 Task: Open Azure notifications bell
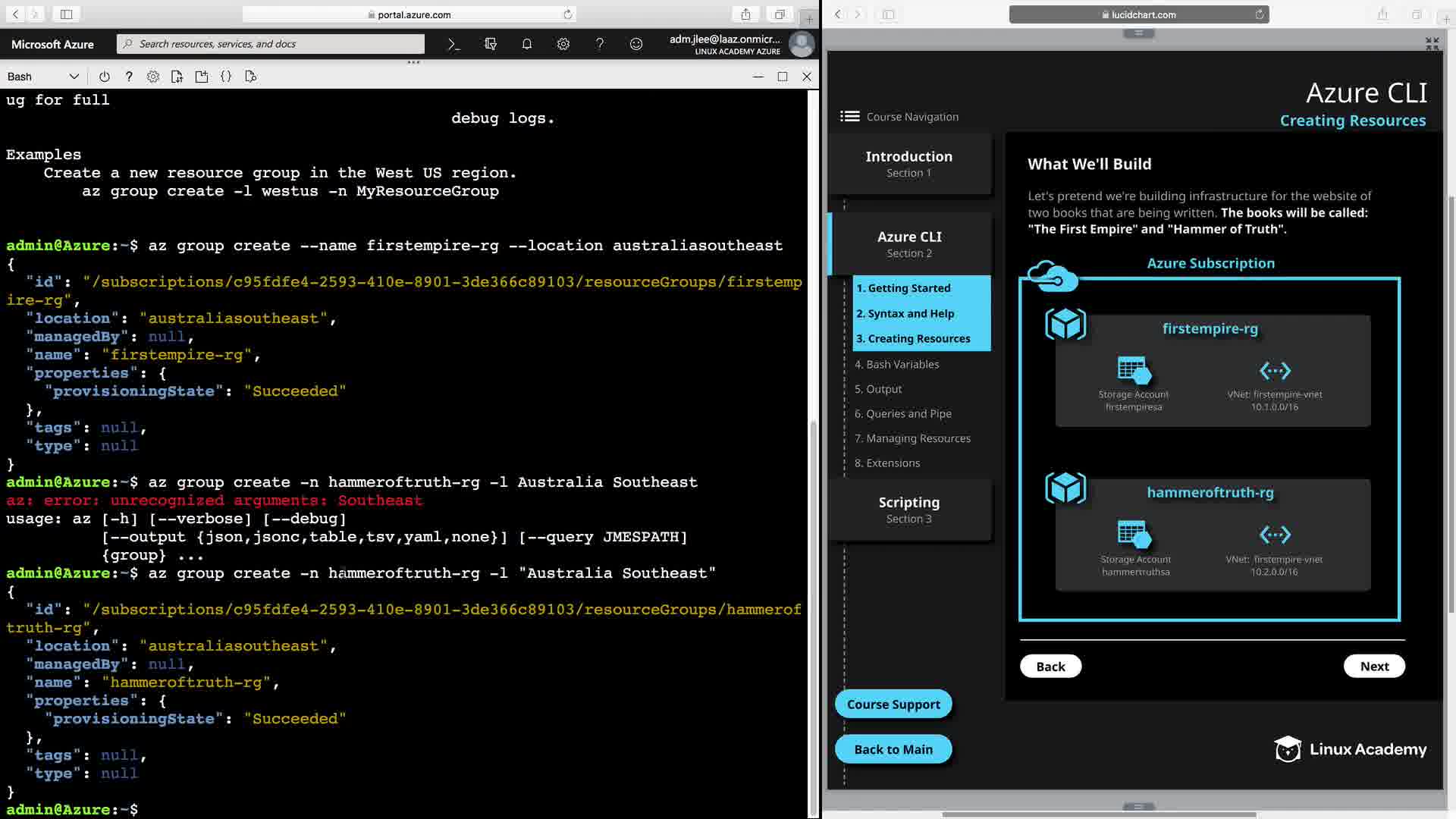[527, 44]
